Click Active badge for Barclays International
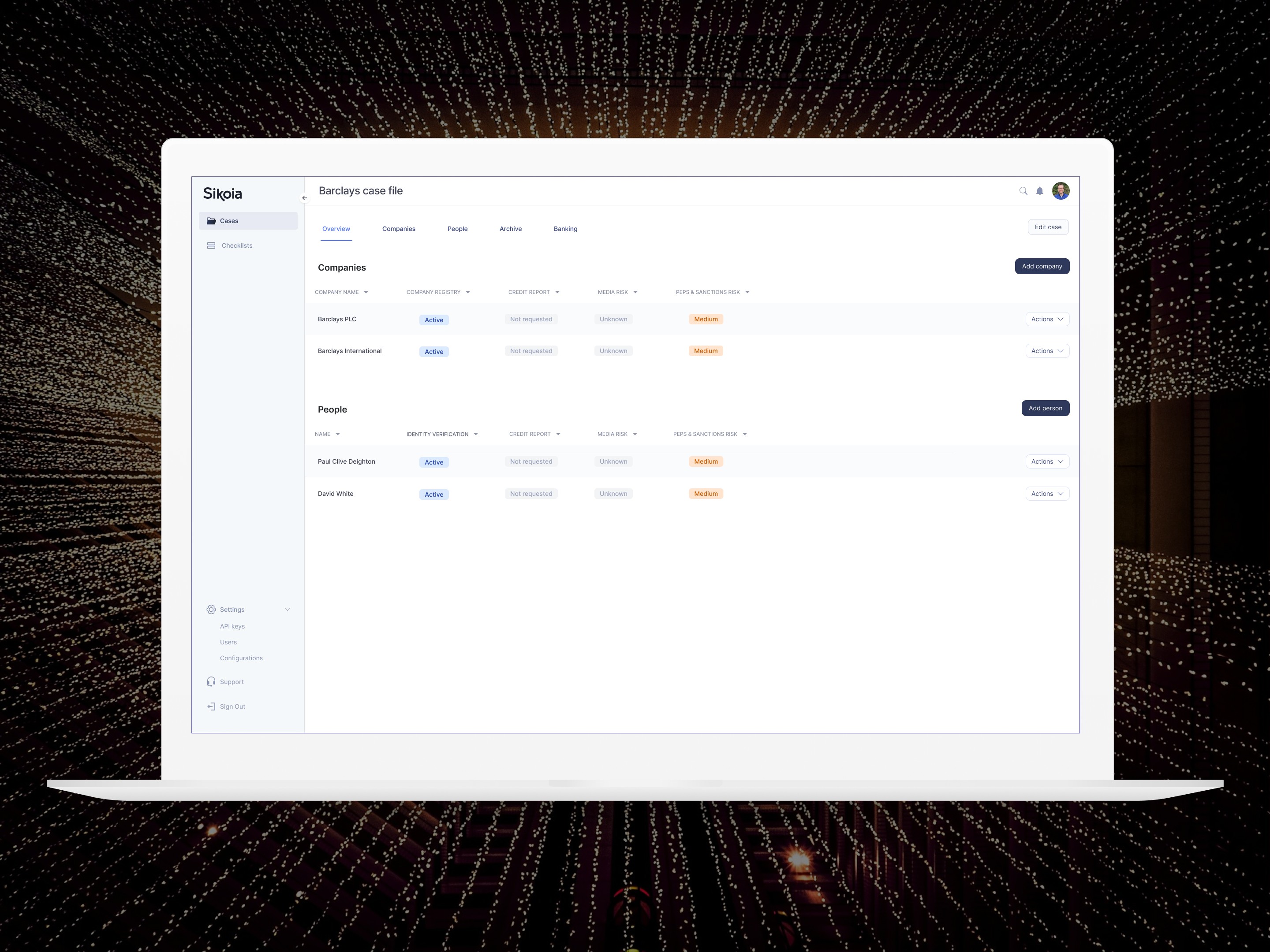 pyautogui.click(x=434, y=352)
